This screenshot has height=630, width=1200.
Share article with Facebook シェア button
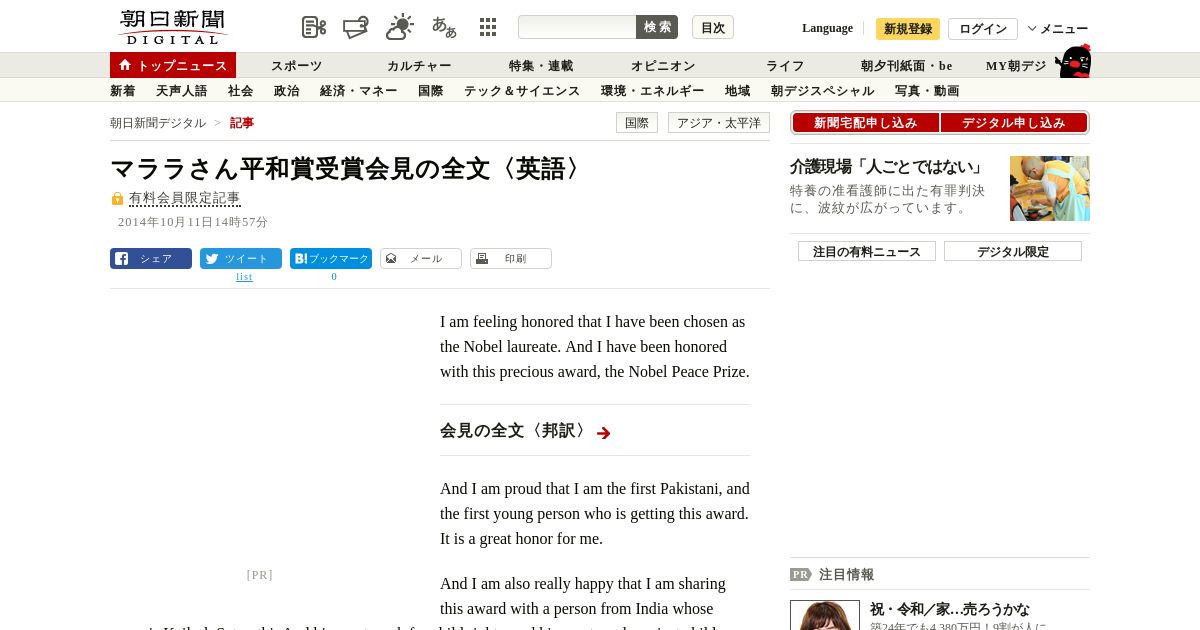(x=151, y=259)
